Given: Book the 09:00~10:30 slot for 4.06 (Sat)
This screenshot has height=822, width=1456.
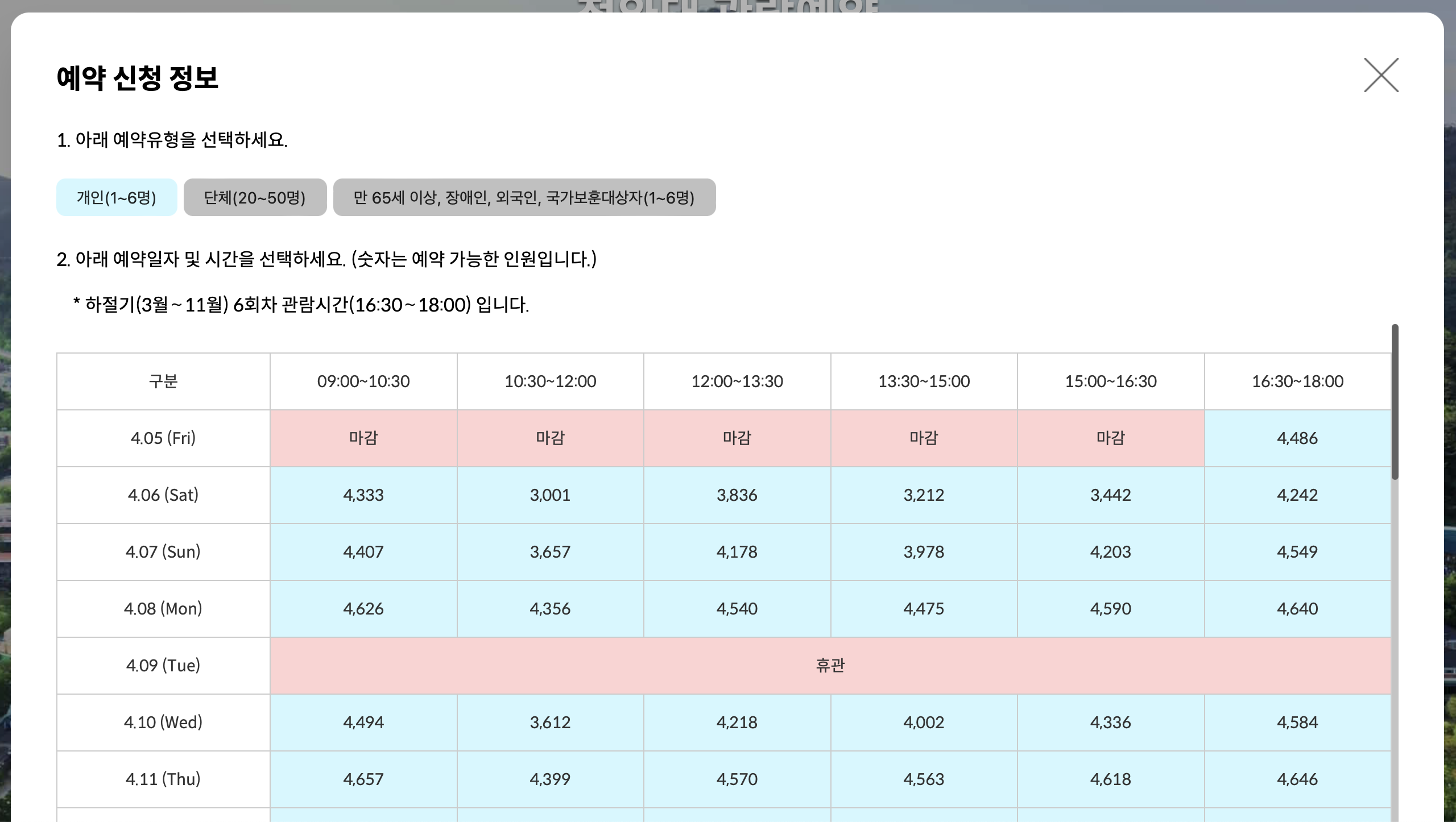Looking at the screenshot, I should (363, 495).
